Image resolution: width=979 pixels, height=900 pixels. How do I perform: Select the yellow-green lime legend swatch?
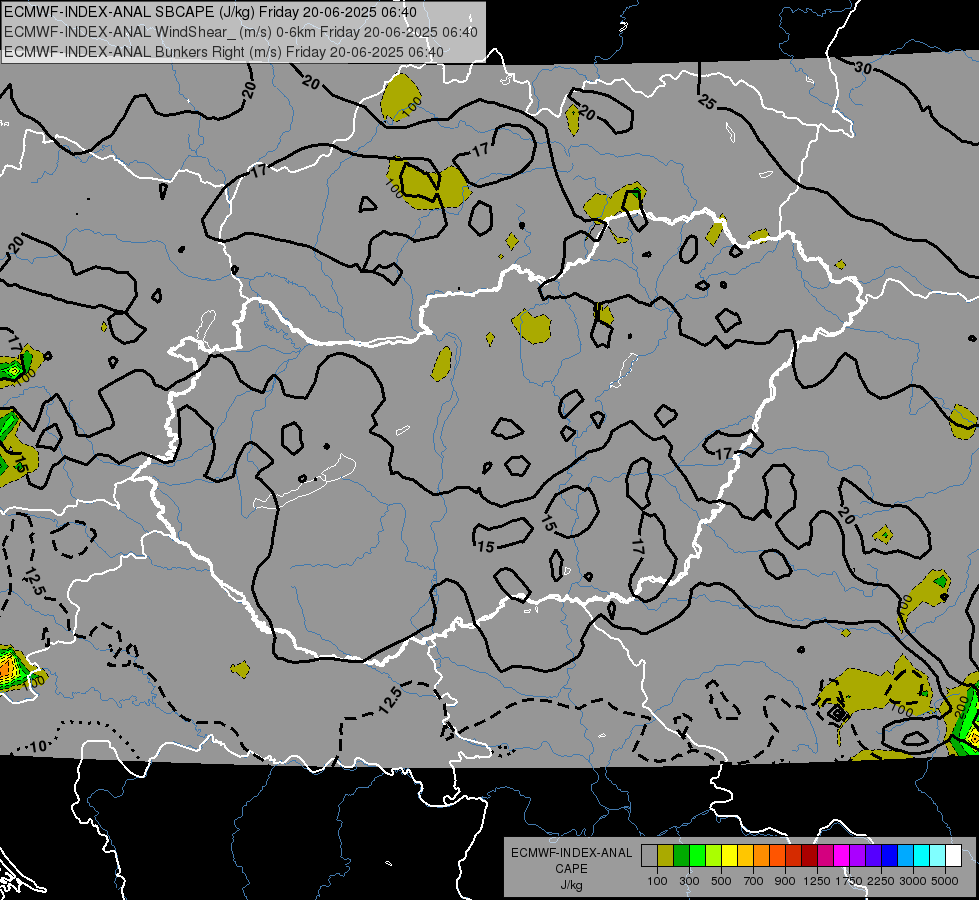tap(714, 855)
